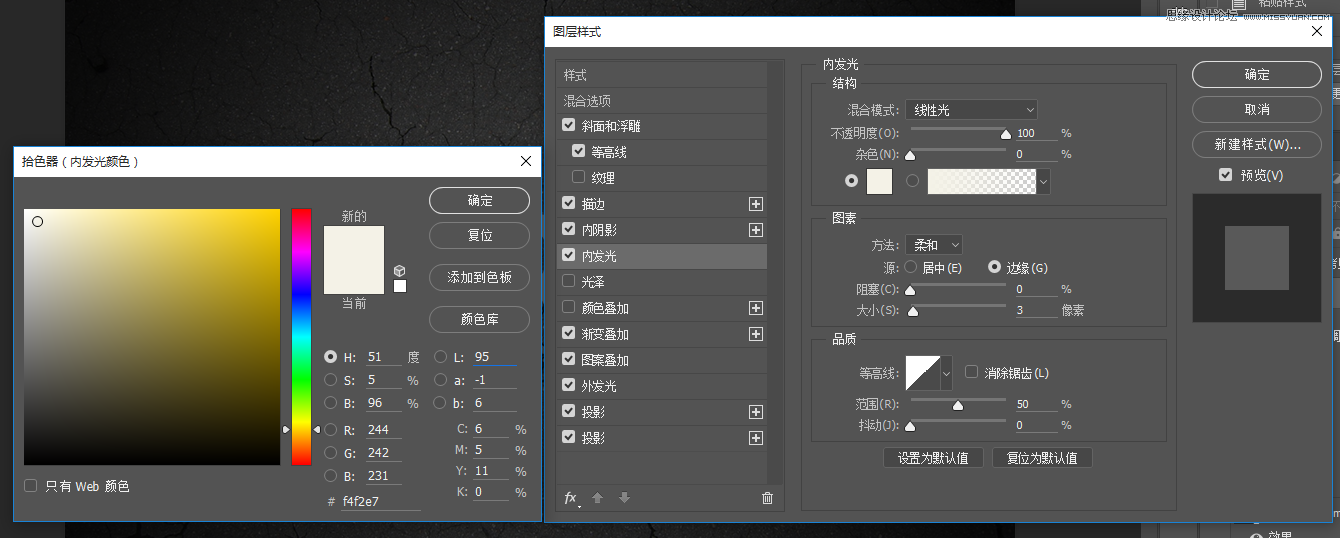The height and width of the screenshot is (538, 1340).
Task: Enable the 光泽 checkbox
Action: [x=569, y=282]
